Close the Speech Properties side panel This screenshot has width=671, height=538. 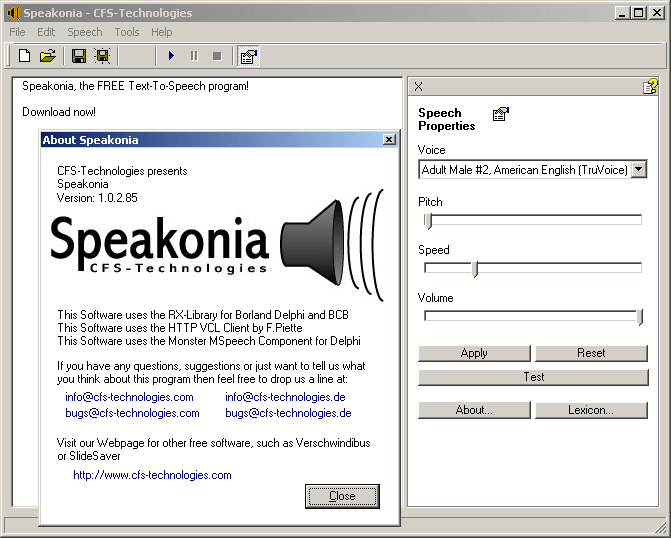pyautogui.click(x=419, y=86)
